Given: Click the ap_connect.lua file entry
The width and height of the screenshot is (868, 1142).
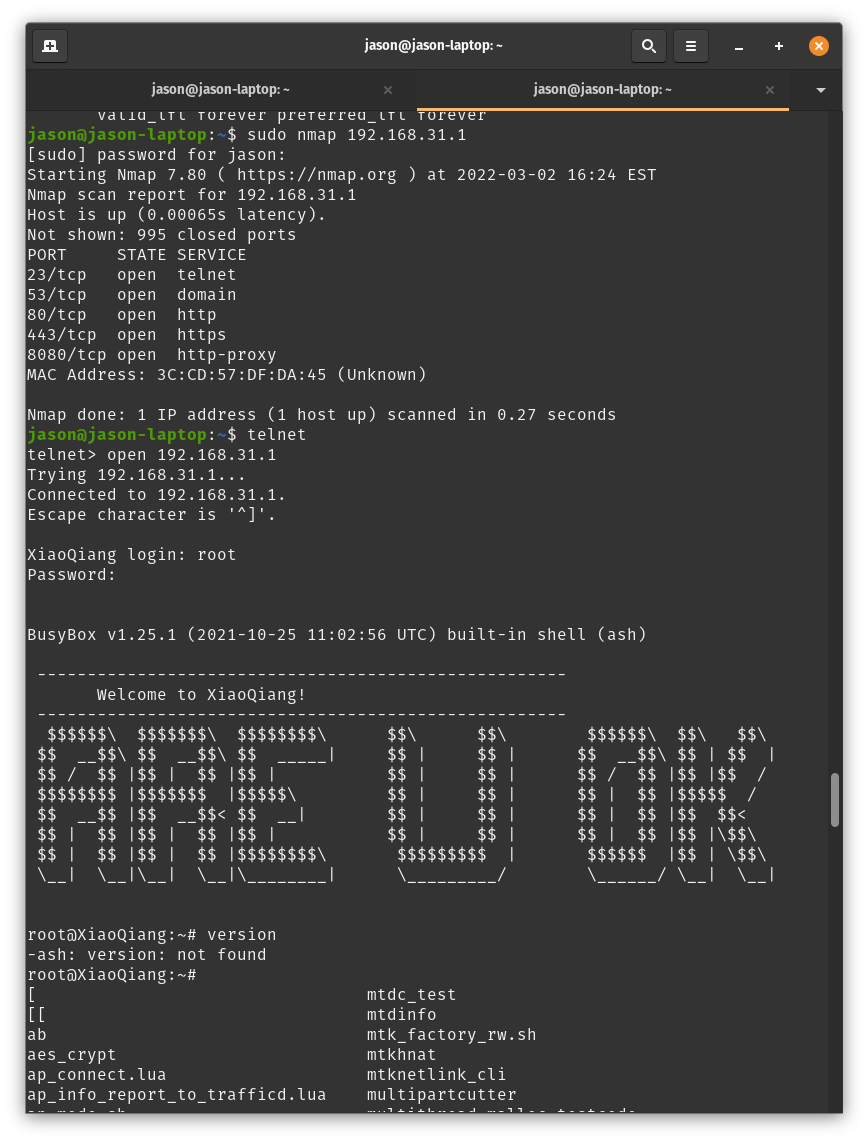Looking at the screenshot, I should pyautogui.click(x=97, y=1075).
